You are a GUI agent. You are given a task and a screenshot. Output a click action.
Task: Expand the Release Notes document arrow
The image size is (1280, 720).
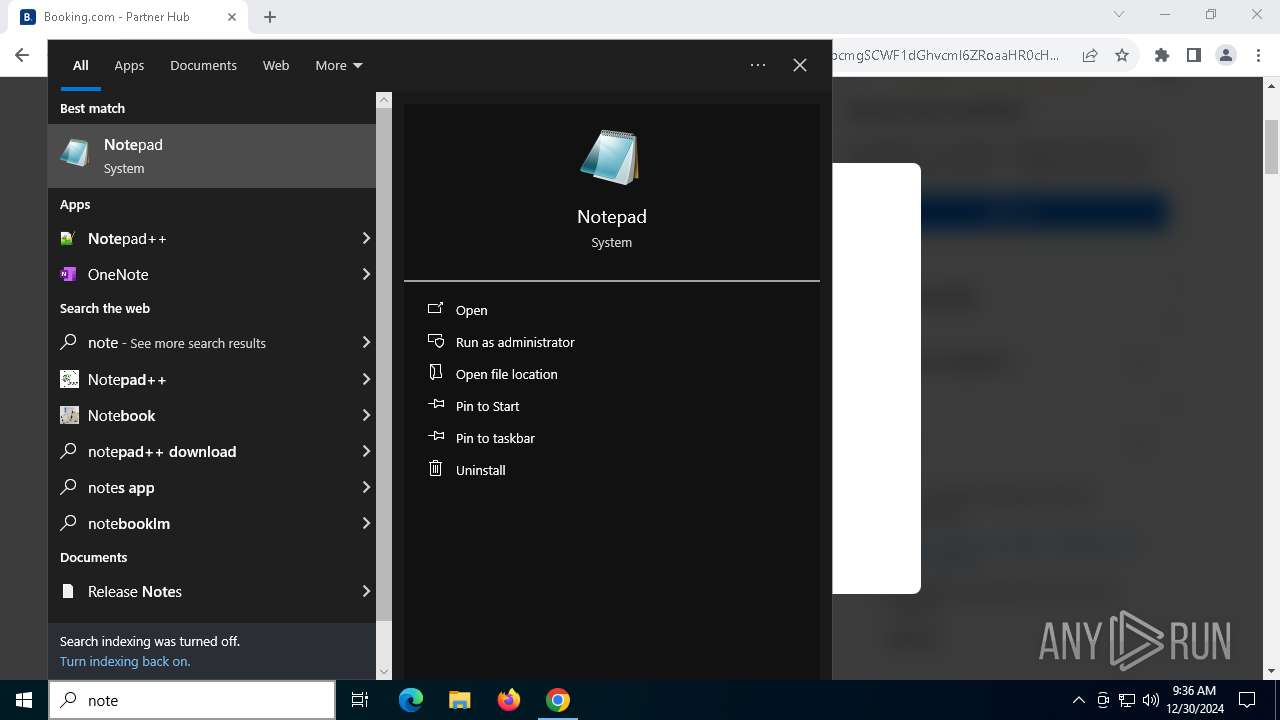[x=366, y=591]
